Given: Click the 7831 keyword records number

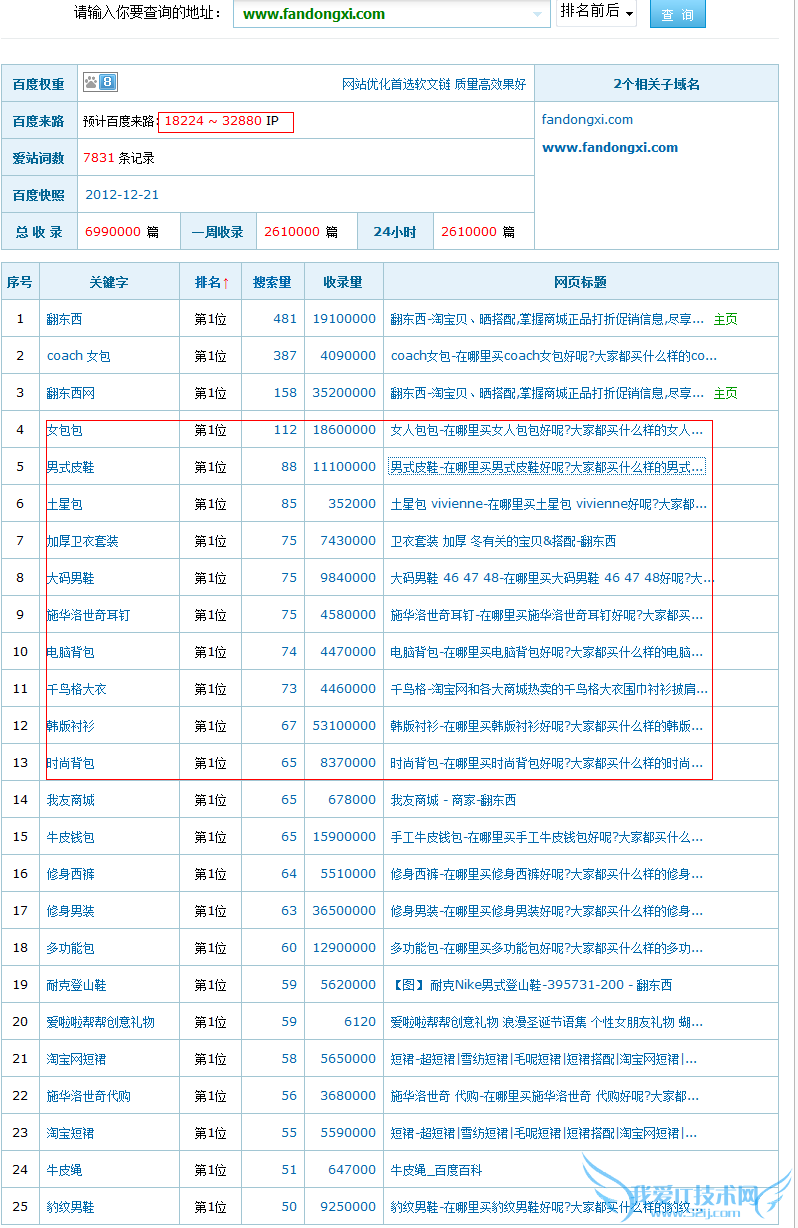Looking at the screenshot, I should (x=99, y=158).
